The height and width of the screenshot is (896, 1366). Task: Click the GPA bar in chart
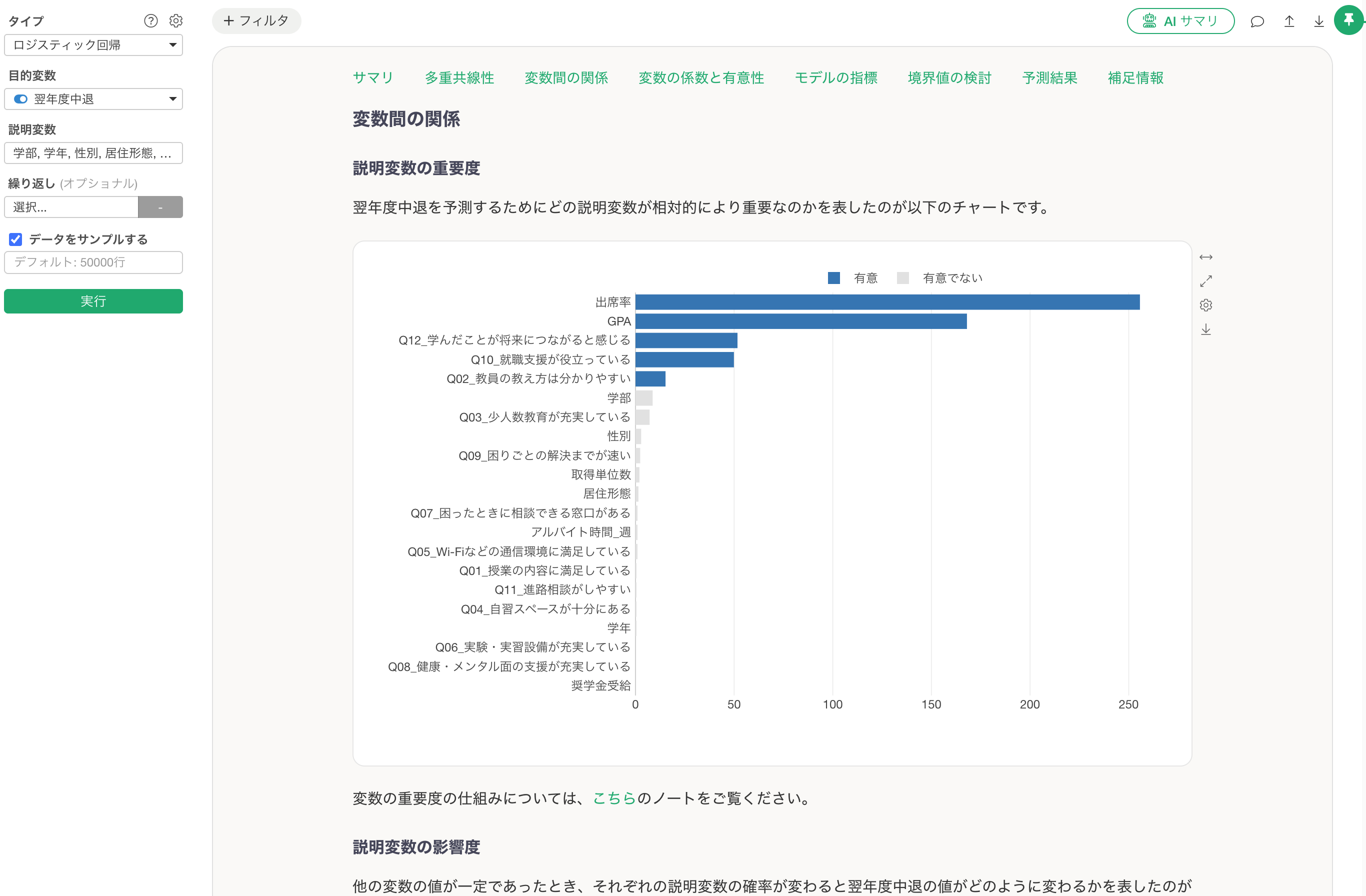click(x=801, y=321)
